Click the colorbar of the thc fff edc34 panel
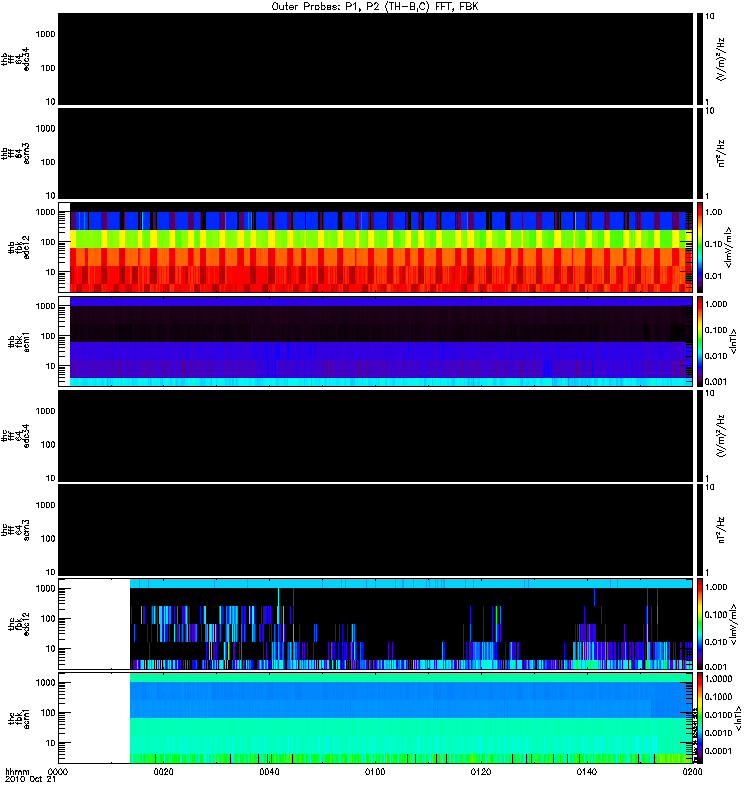750x800 pixels. (699, 436)
